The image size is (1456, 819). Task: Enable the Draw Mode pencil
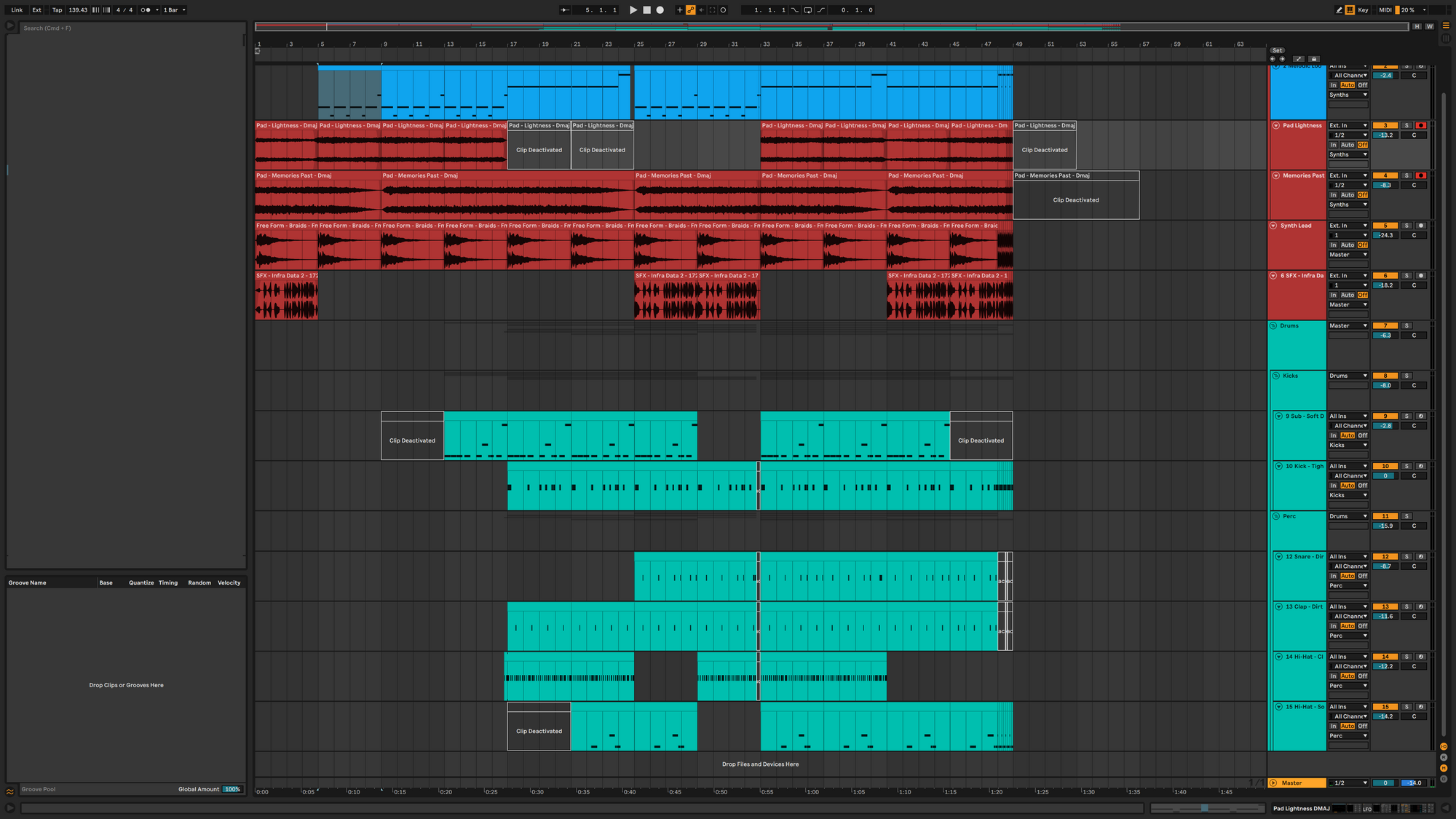(1339, 10)
